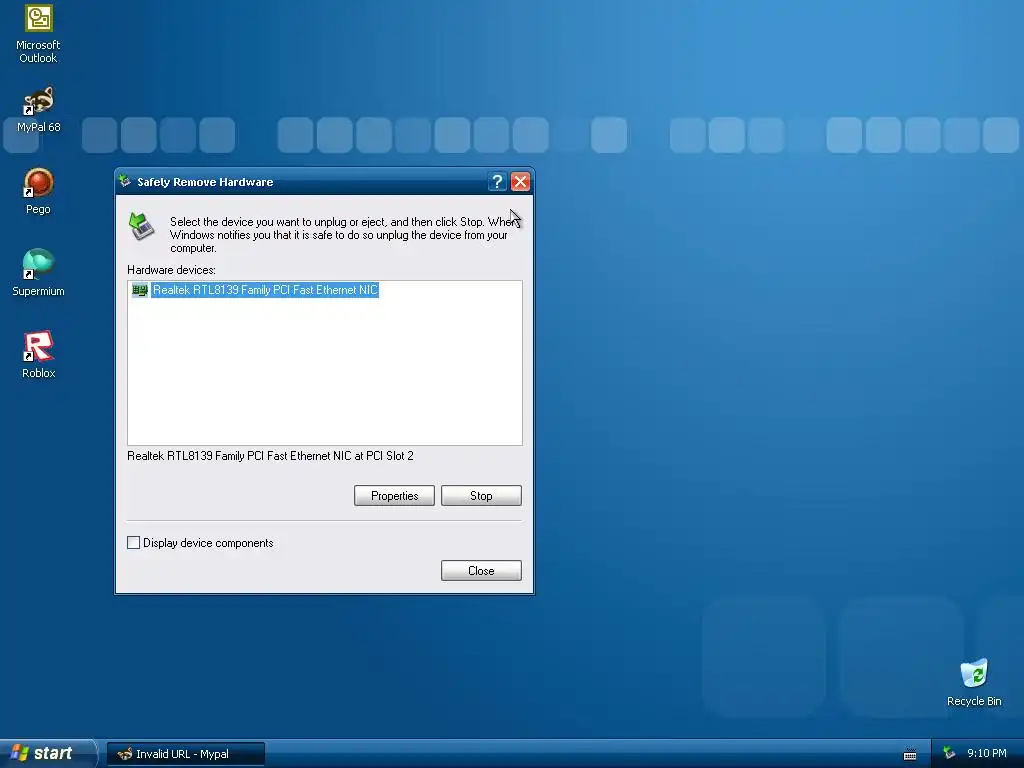Enable Display device components checkbox
Viewport: 1024px width, 768px height.
(134, 543)
